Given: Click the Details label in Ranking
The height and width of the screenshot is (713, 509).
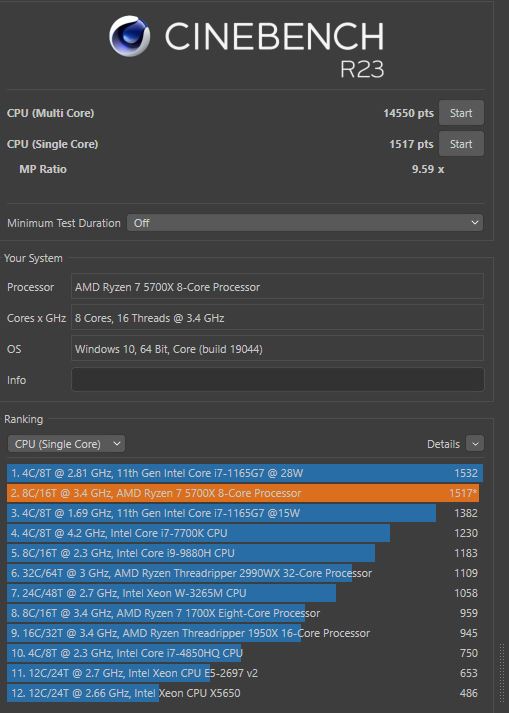Looking at the screenshot, I should (443, 444).
